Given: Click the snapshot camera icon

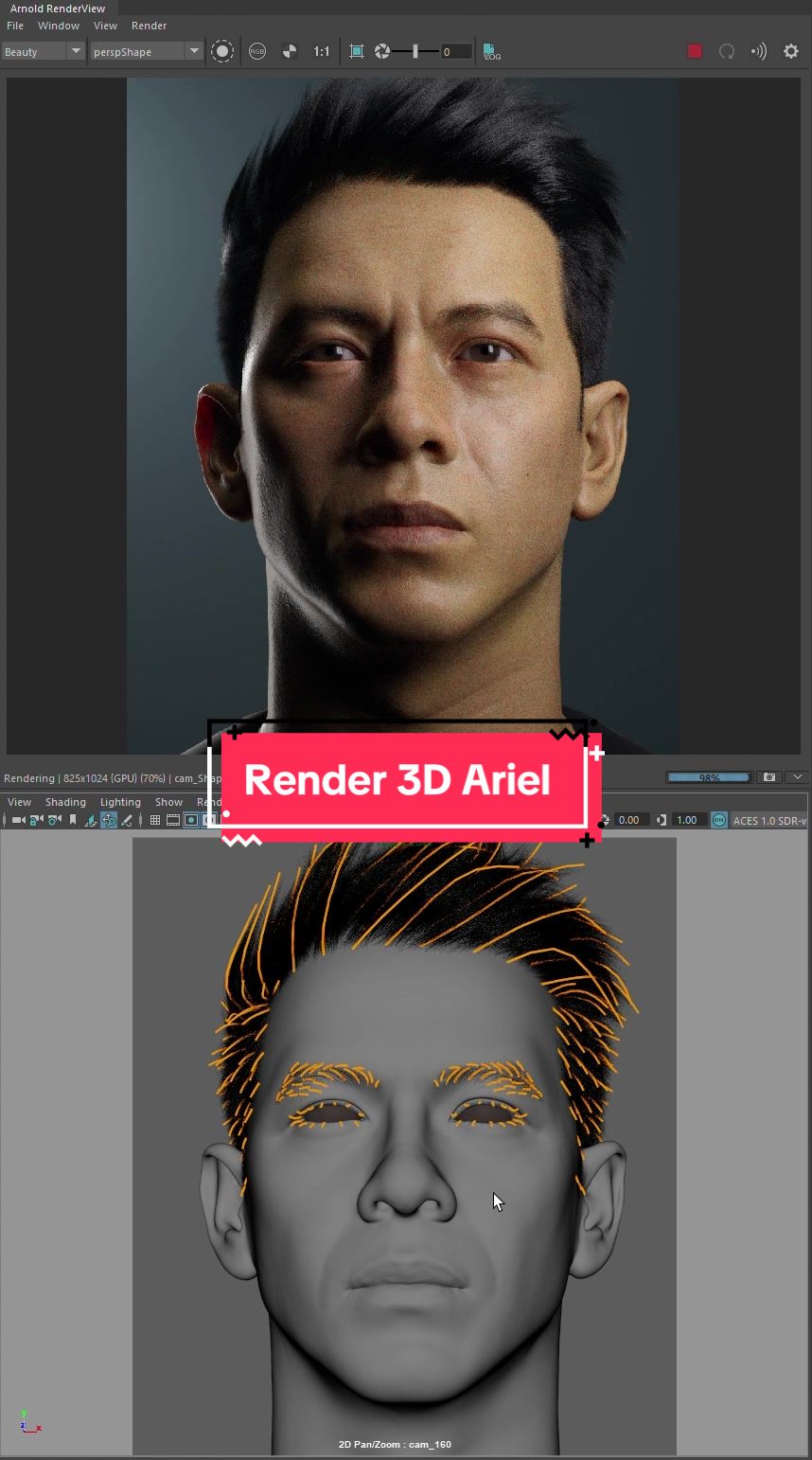Looking at the screenshot, I should [x=769, y=777].
